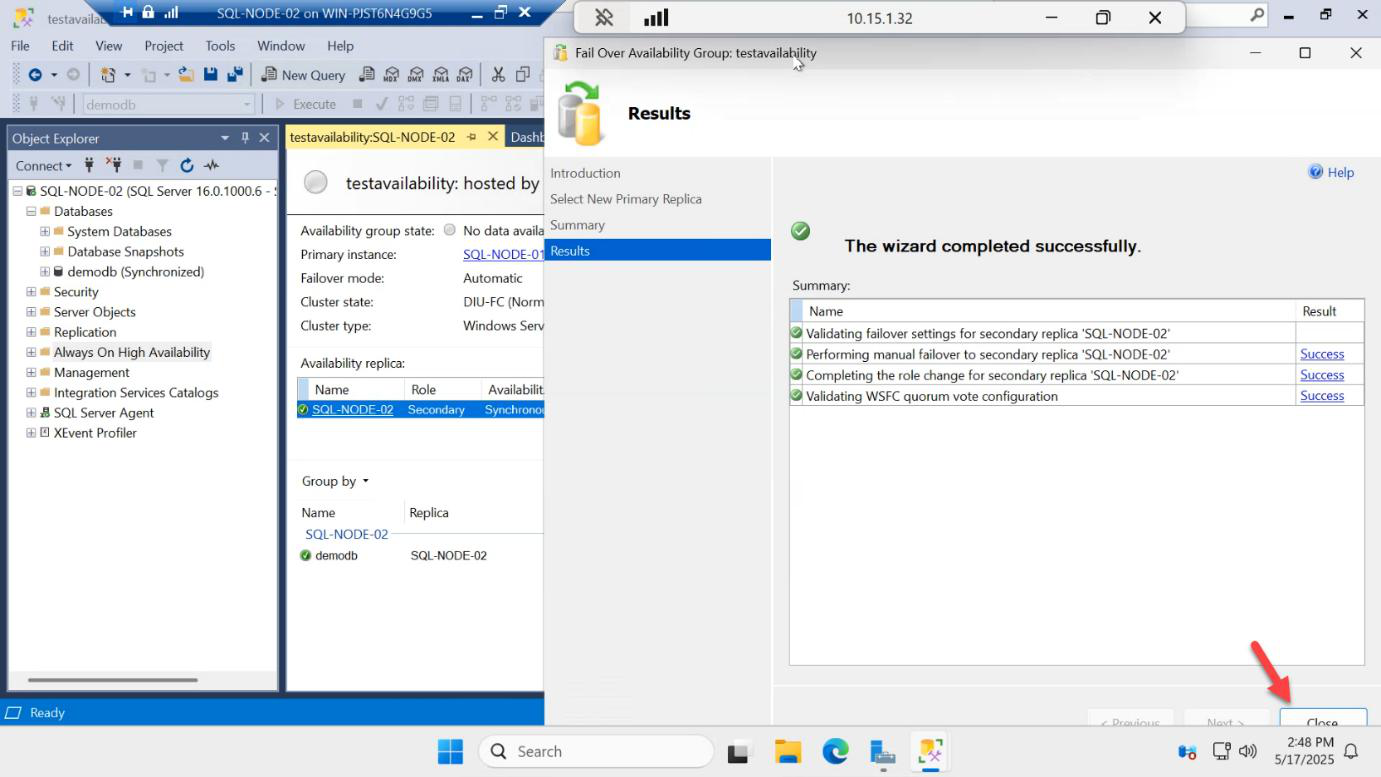
Task: Click the Help link in wizard
Action: point(1341,172)
